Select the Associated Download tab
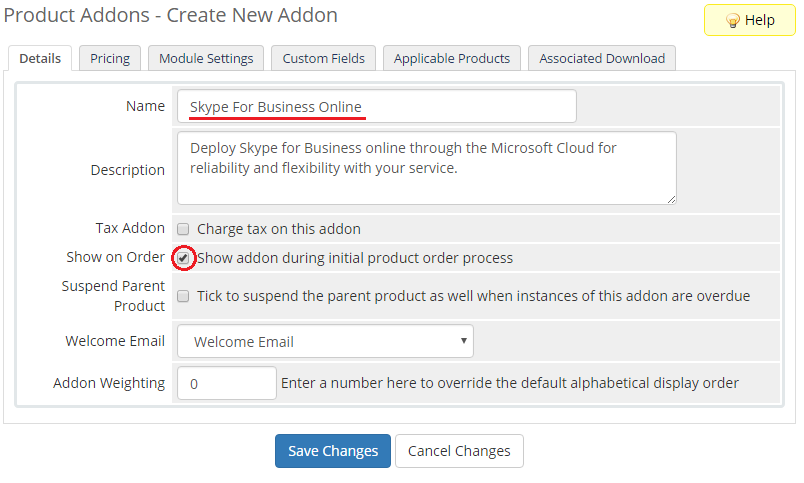 click(x=602, y=58)
